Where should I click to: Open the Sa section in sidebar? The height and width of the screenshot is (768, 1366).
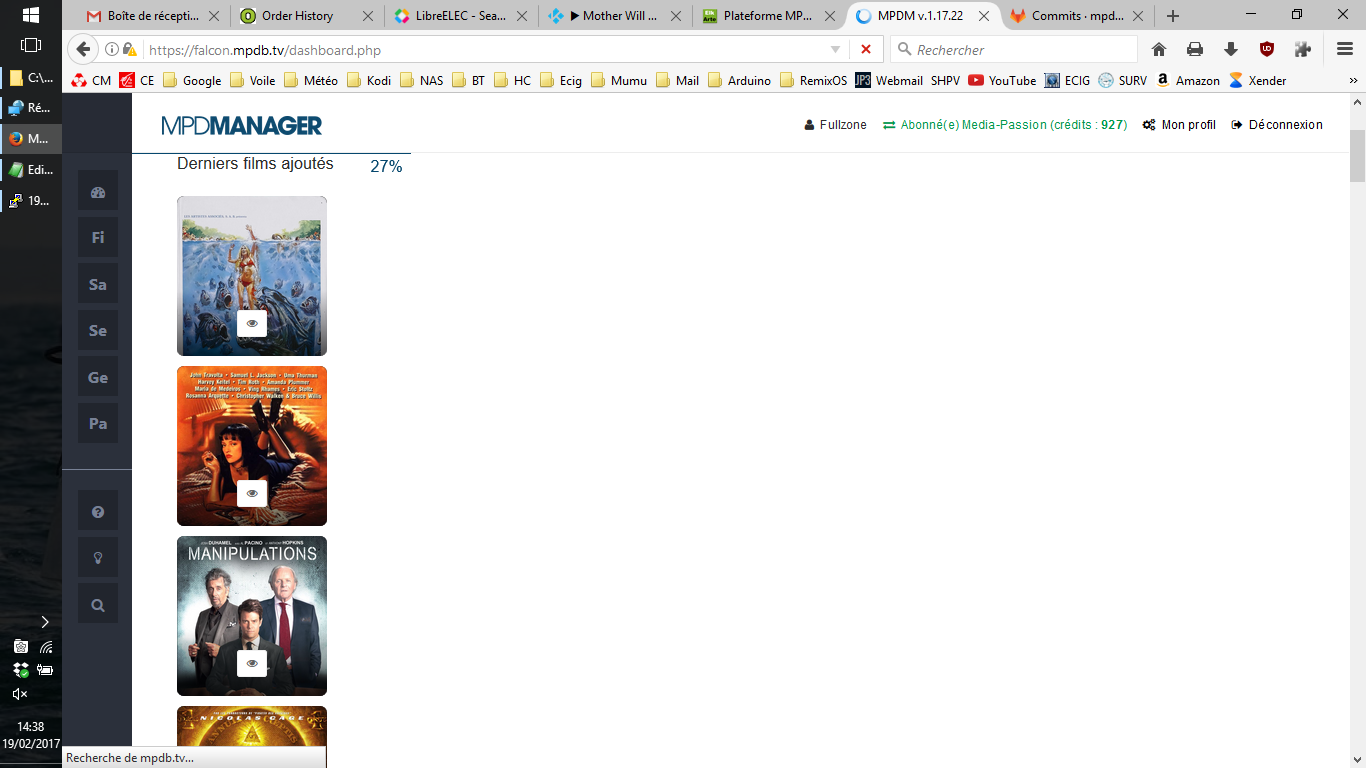pyautogui.click(x=98, y=284)
